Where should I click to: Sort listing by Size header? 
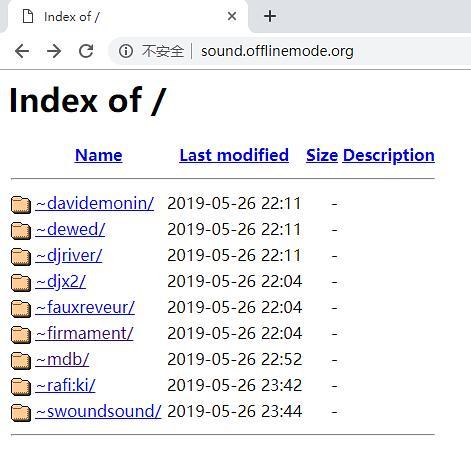(x=322, y=155)
